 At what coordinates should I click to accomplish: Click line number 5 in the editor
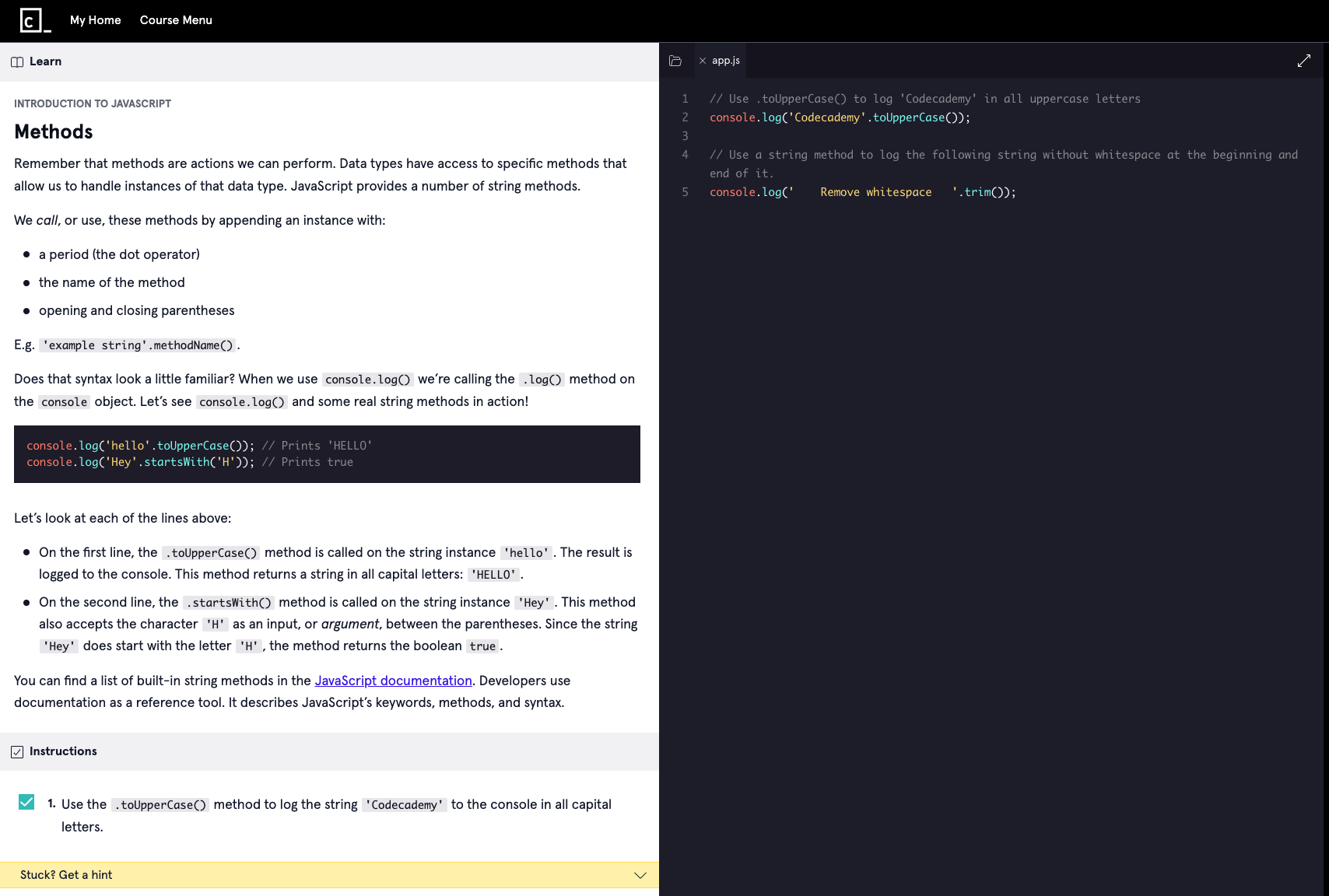[x=685, y=192]
